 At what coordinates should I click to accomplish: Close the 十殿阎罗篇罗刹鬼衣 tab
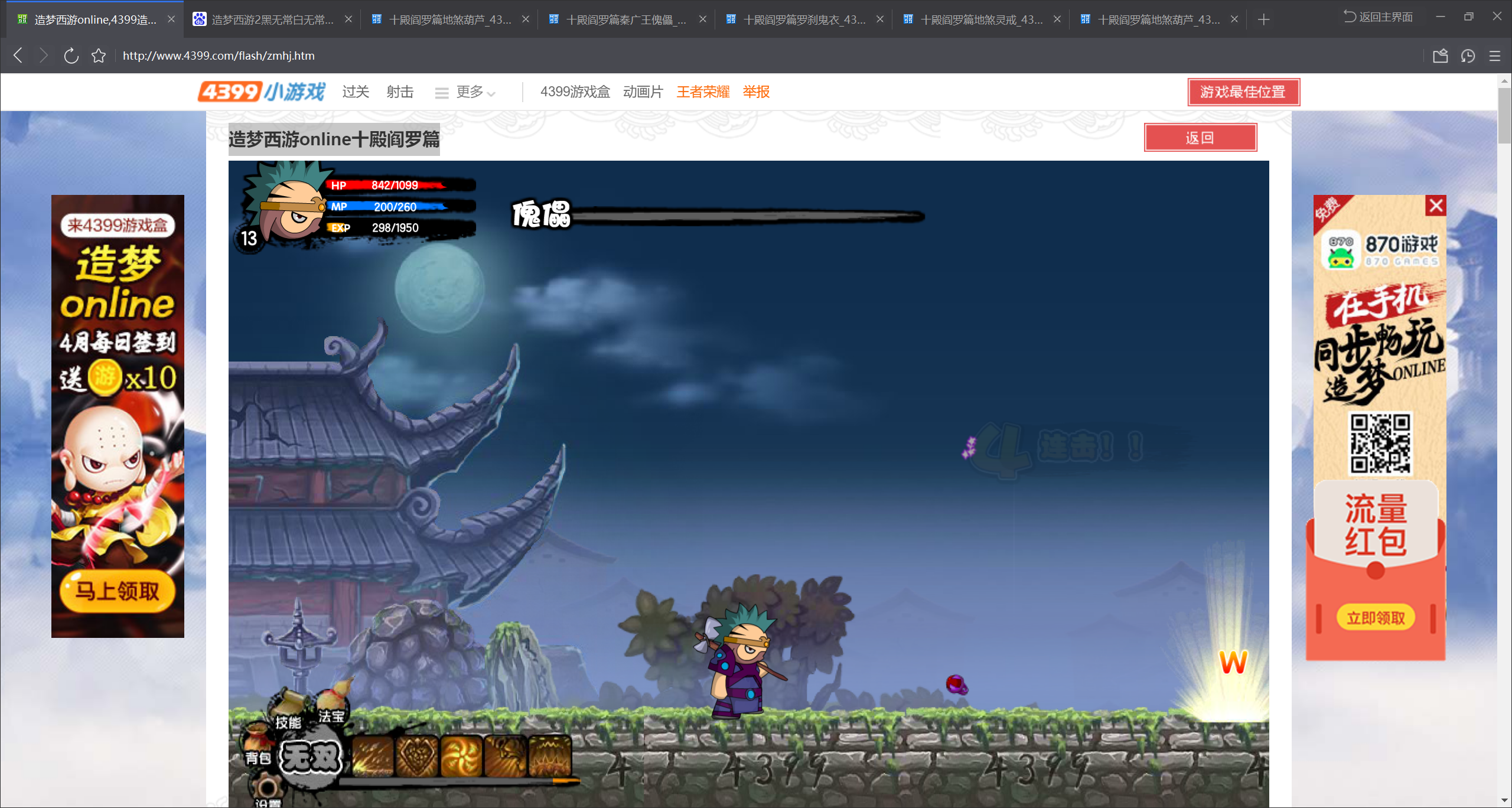coord(880,19)
